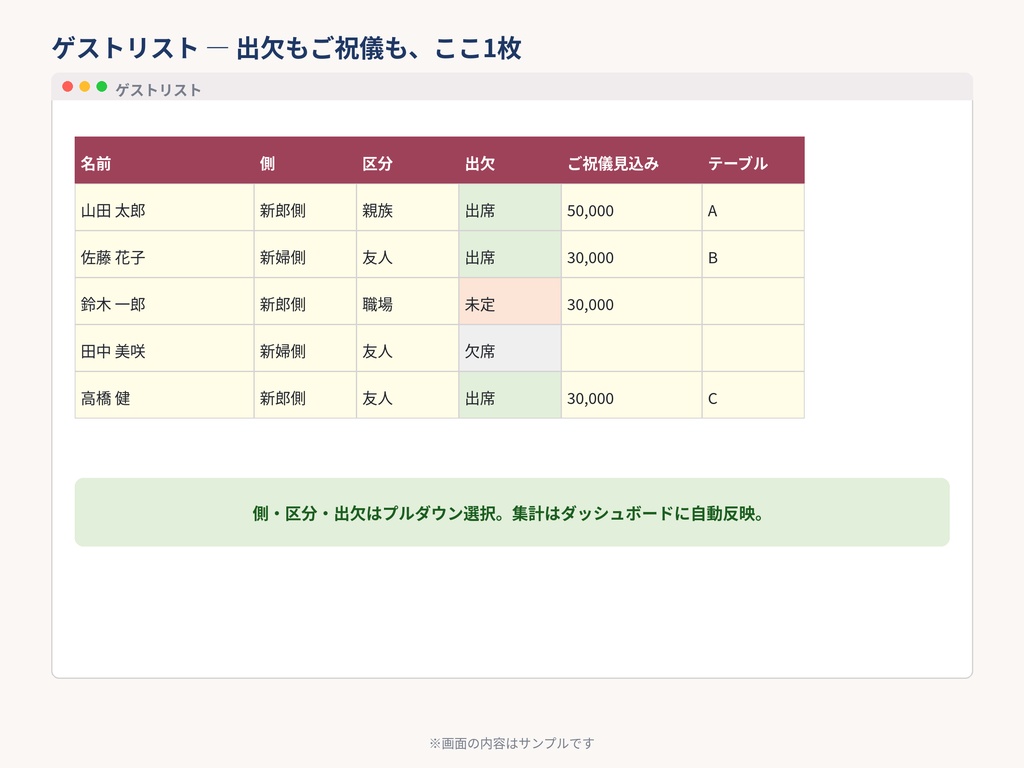Click the name cell 高橋 健
Image resolution: width=1024 pixels, height=768 pixels.
165,395
